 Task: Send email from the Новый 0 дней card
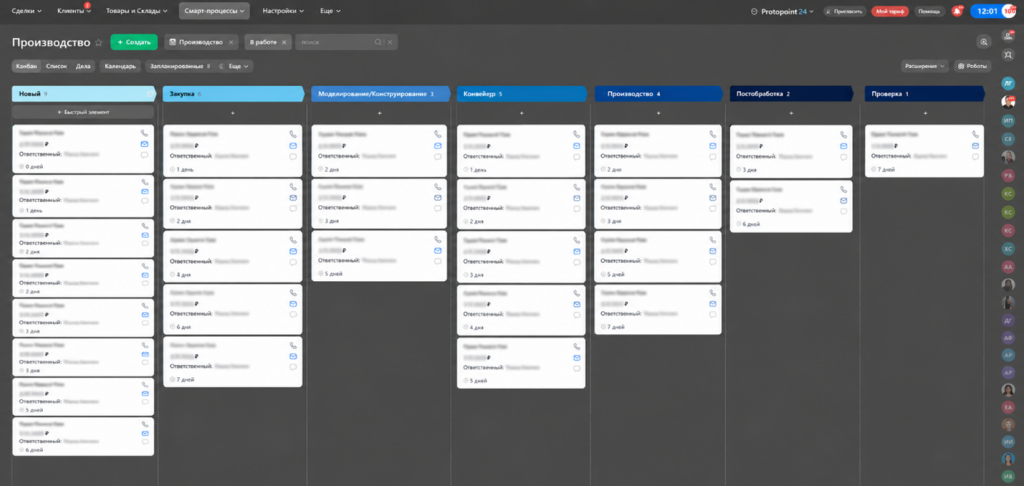(x=144, y=144)
